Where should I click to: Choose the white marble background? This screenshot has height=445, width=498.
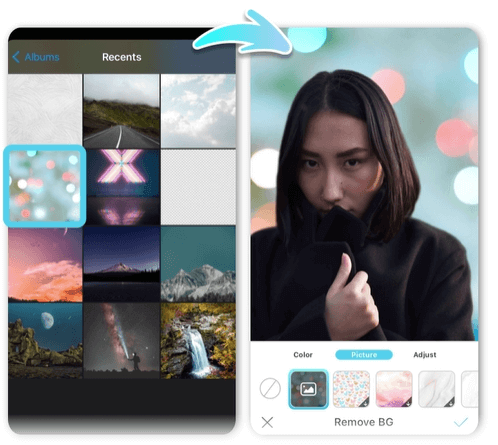(x=437, y=389)
